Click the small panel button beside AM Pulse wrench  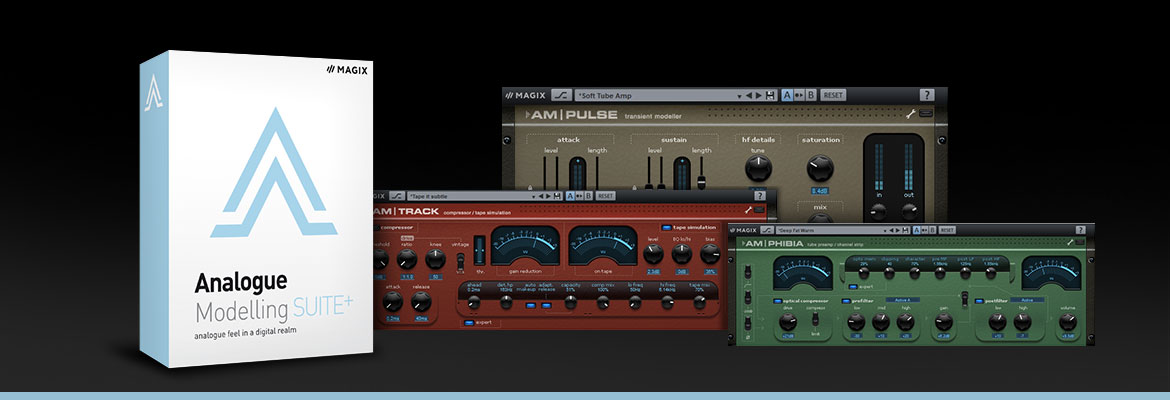[926, 113]
